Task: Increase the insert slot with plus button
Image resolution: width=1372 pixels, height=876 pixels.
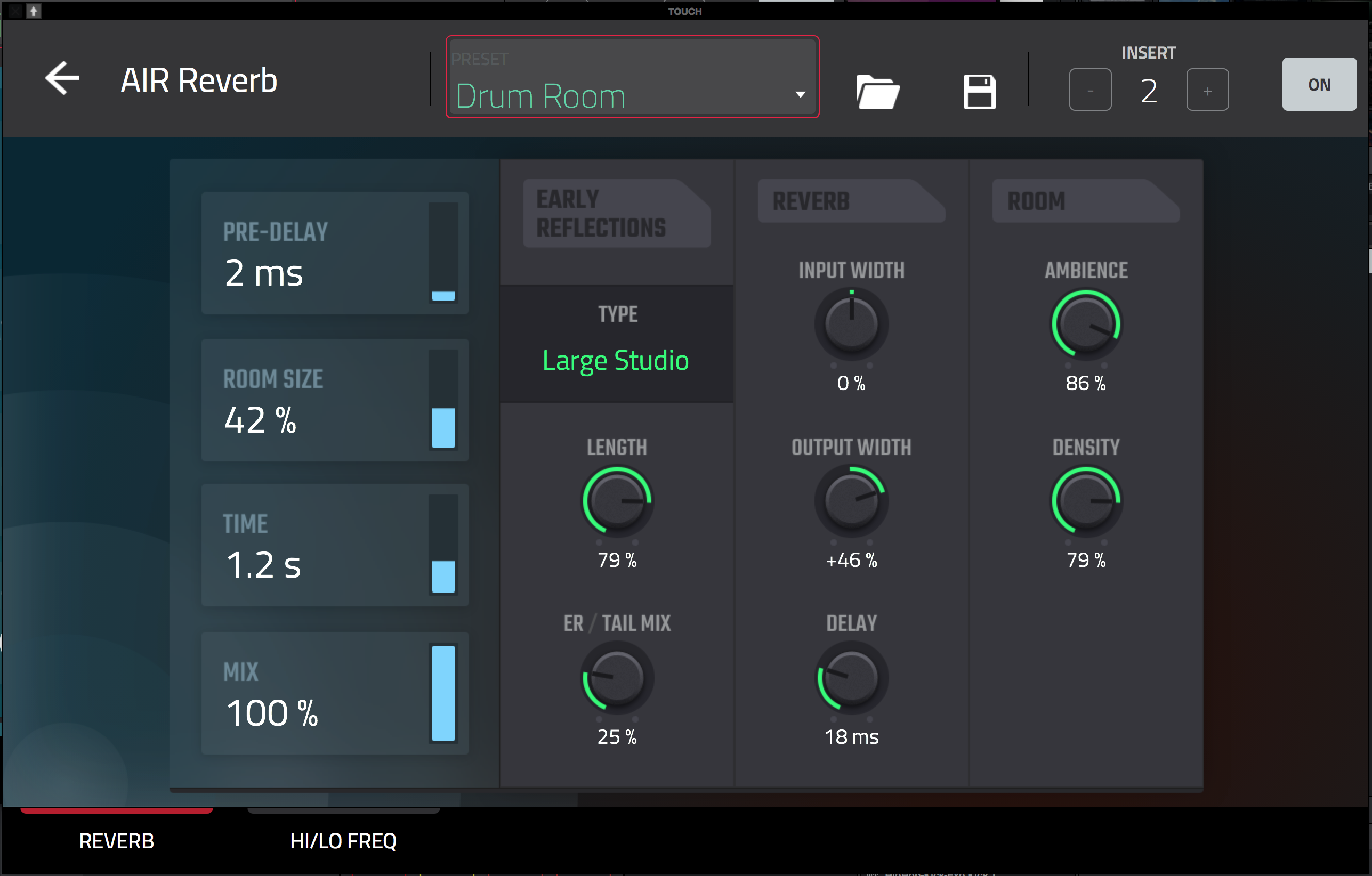Action: tap(1207, 90)
